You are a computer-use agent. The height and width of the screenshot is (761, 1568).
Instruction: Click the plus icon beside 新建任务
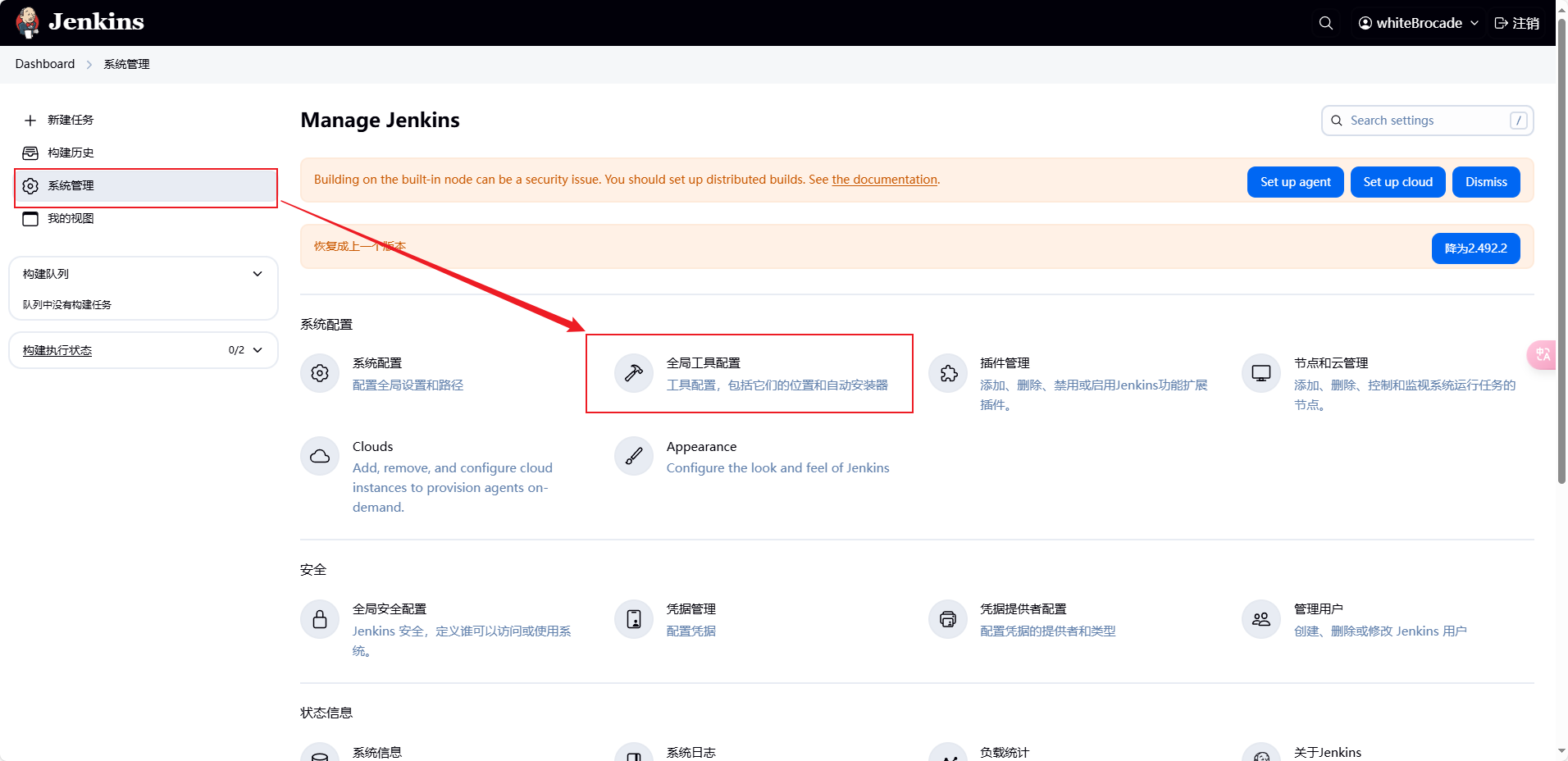point(30,121)
